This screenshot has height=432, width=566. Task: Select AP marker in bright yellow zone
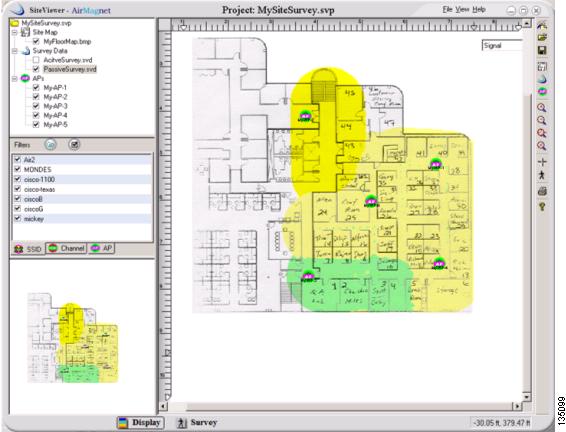tap(305, 116)
